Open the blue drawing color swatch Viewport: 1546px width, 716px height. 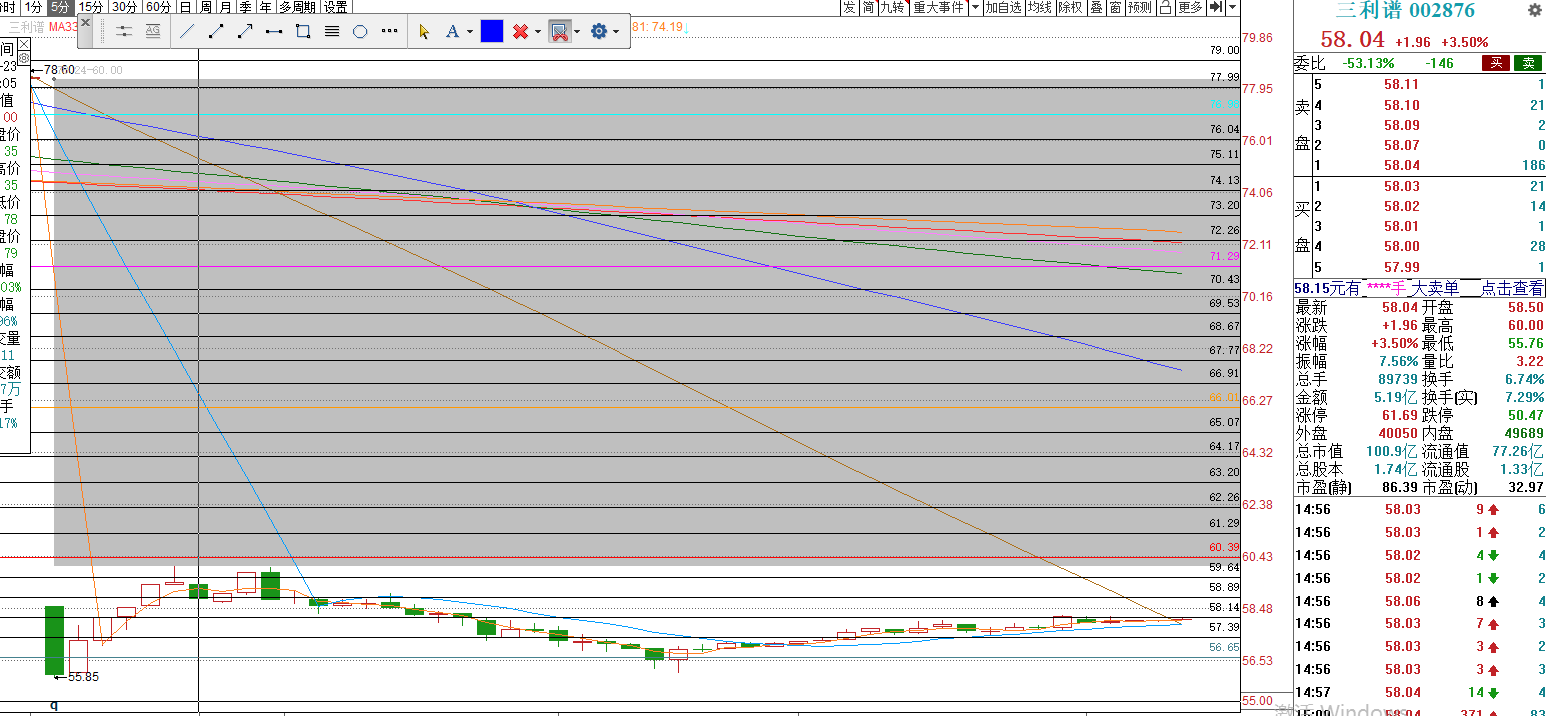click(x=492, y=31)
